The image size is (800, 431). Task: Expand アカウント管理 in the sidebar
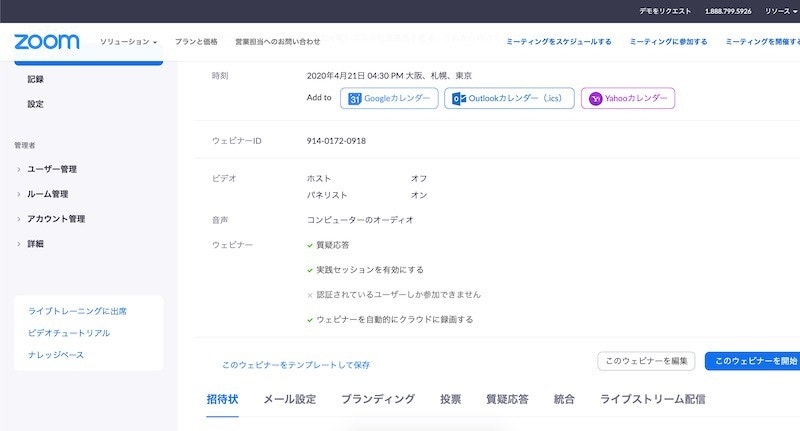point(56,219)
